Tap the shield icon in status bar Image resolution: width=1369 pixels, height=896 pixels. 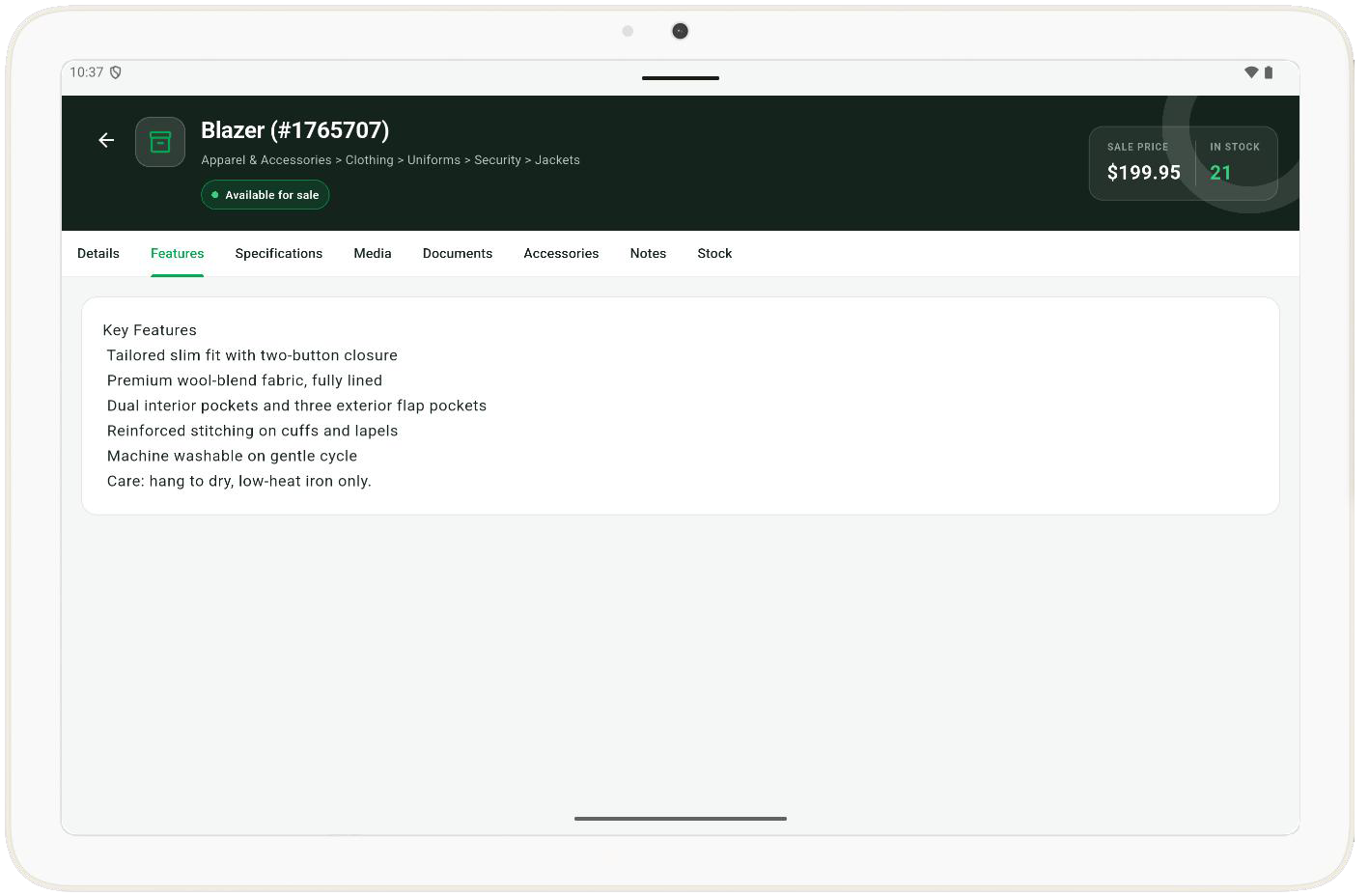116,72
